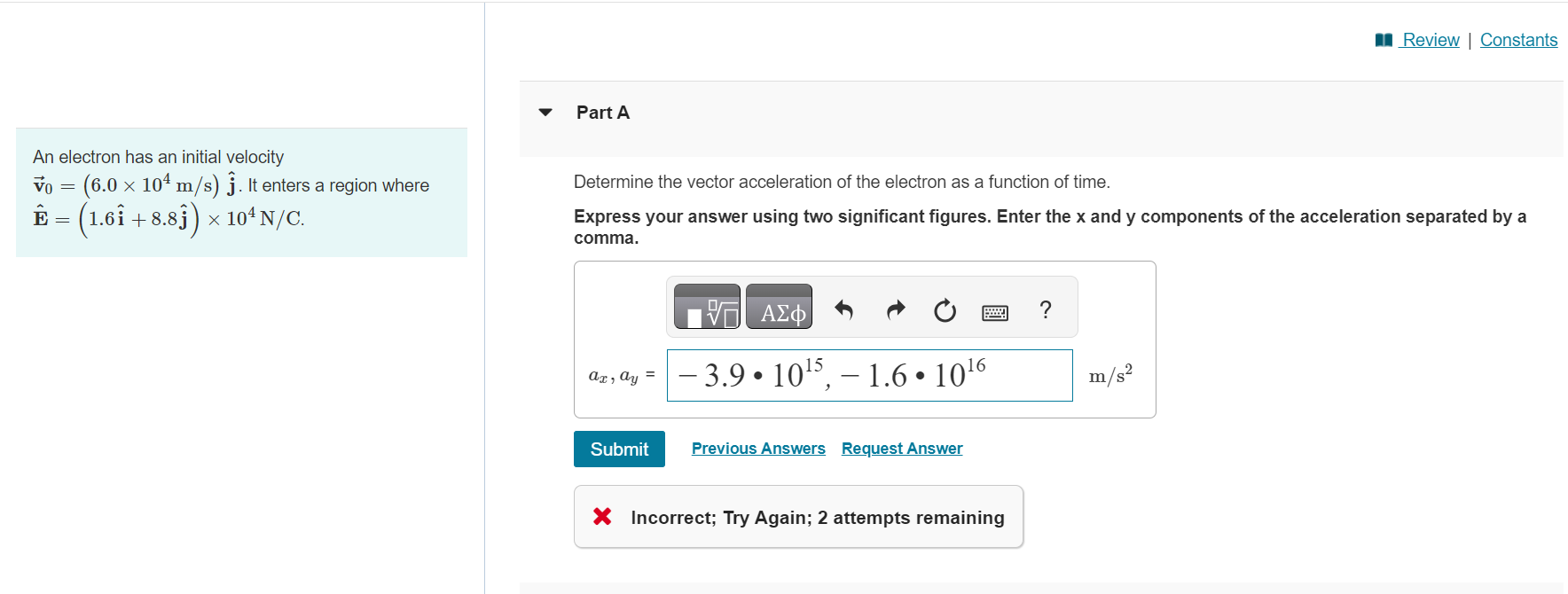1568x594 pixels.
Task: Click the Part A header text
Action: [x=601, y=113]
